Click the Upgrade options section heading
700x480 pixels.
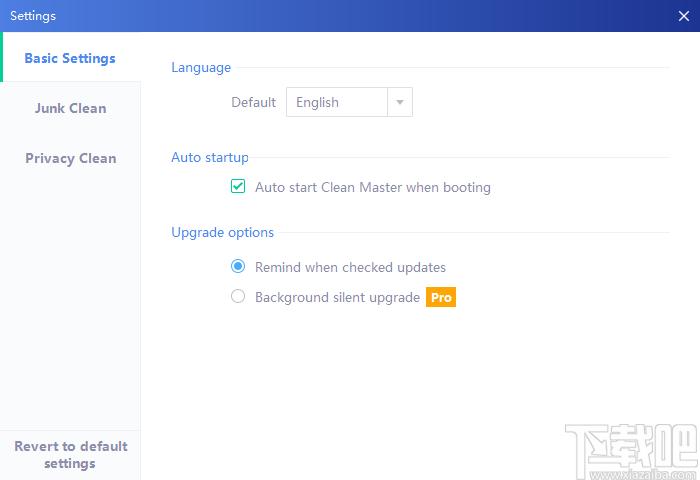click(222, 232)
